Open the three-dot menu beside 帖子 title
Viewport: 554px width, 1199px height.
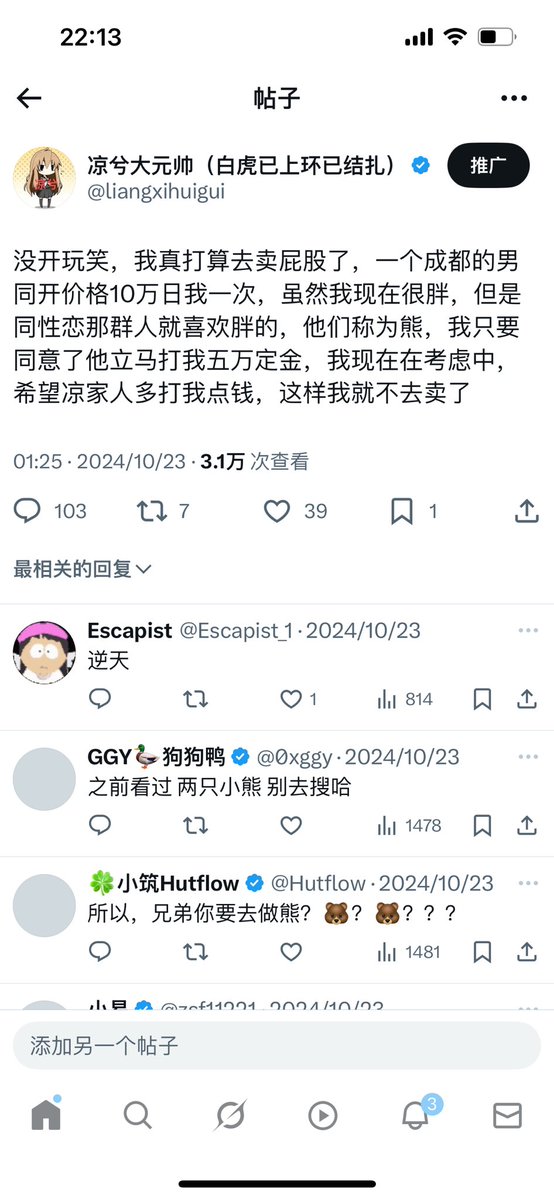click(513, 98)
